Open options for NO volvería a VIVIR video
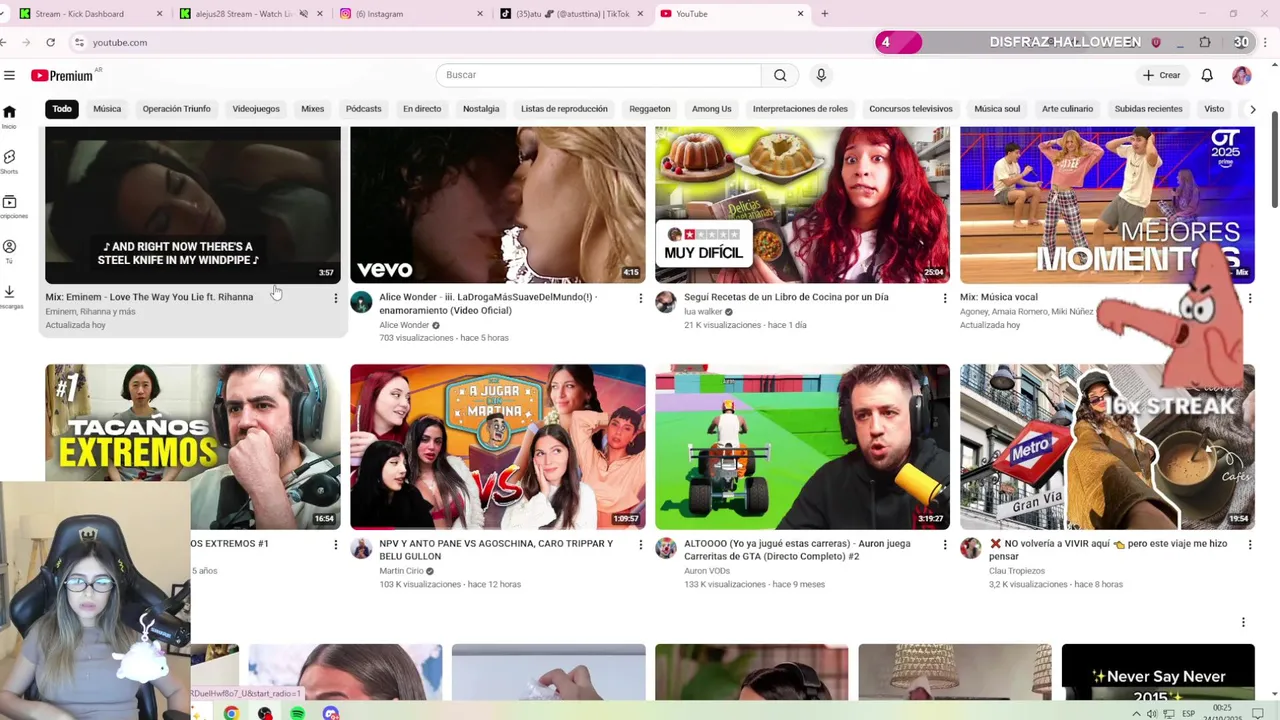Viewport: 1280px width, 720px height. [1250, 545]
